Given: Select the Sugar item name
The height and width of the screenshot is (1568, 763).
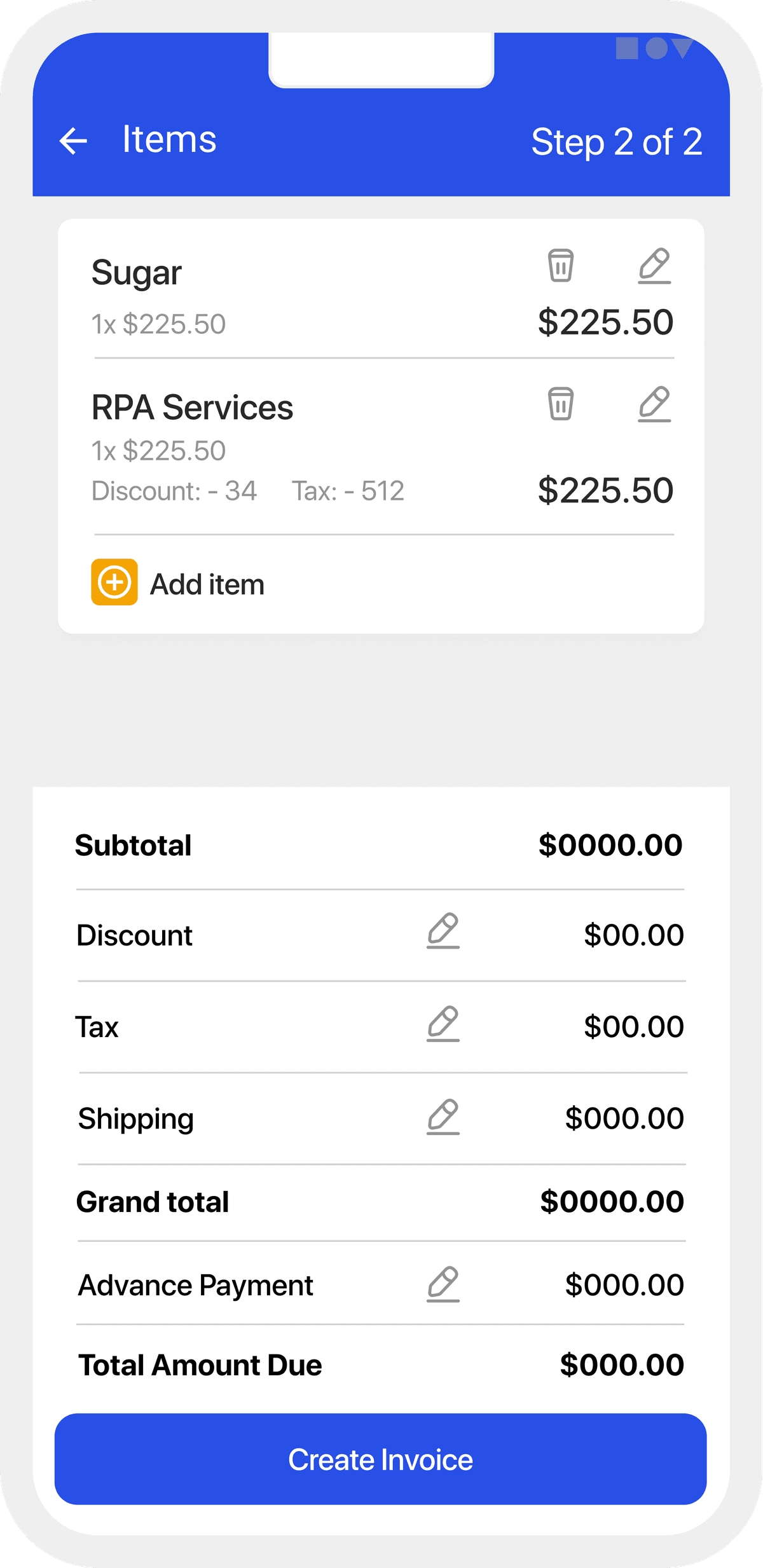Looking at the screenshot, I should click(137, 273).
